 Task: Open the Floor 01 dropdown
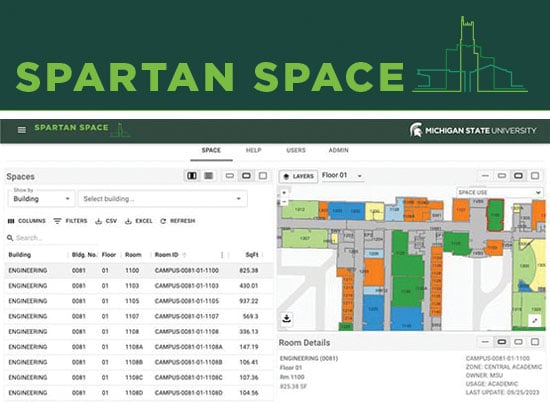[x=343, y=175]
